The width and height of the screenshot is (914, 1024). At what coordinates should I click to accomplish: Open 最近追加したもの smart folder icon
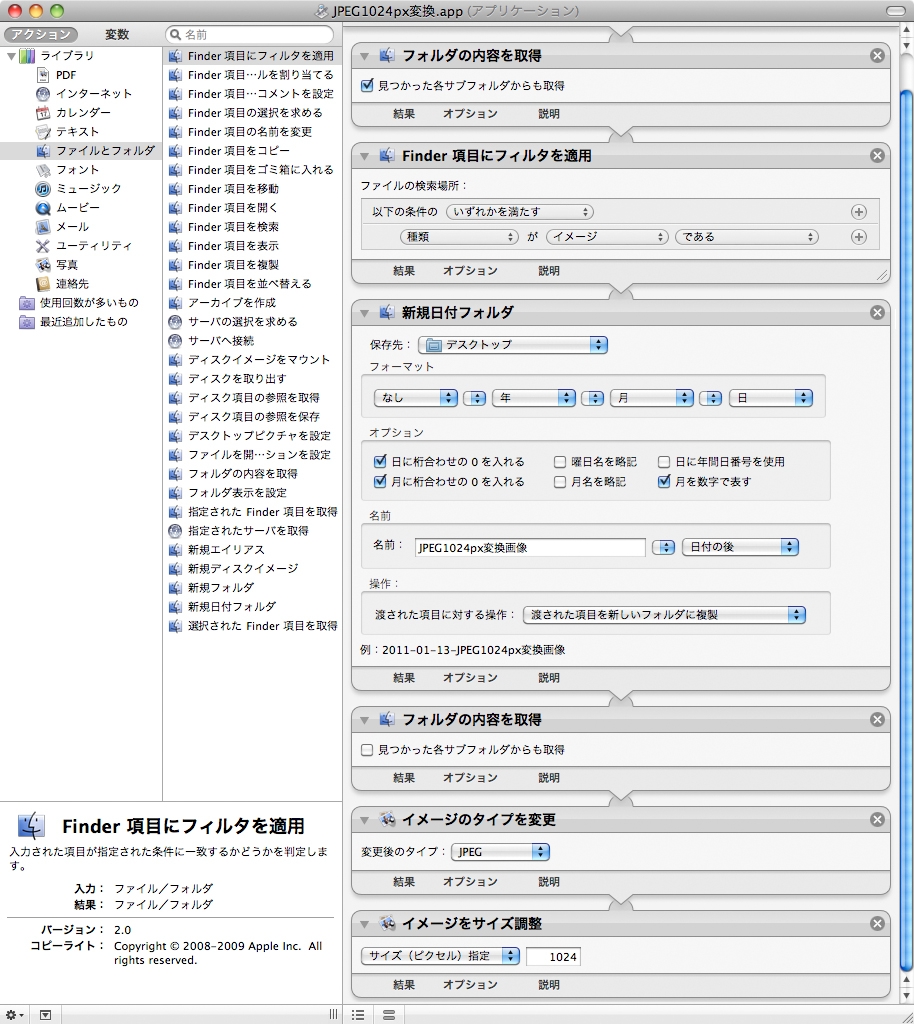(27, 321)
